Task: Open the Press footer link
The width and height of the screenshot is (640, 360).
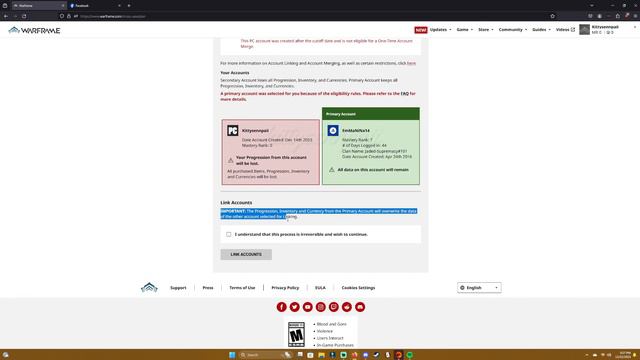Action: click(208, 288)
